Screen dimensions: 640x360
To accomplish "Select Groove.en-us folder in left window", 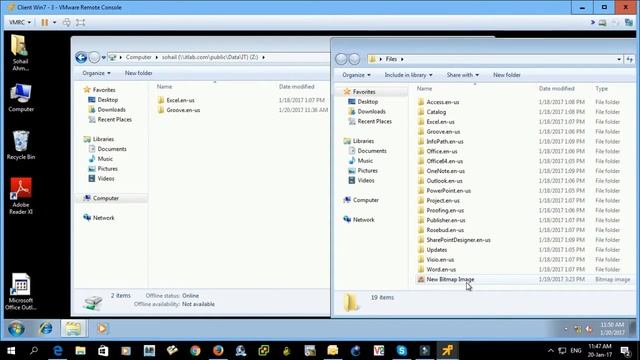I will (x=183, y=110).
